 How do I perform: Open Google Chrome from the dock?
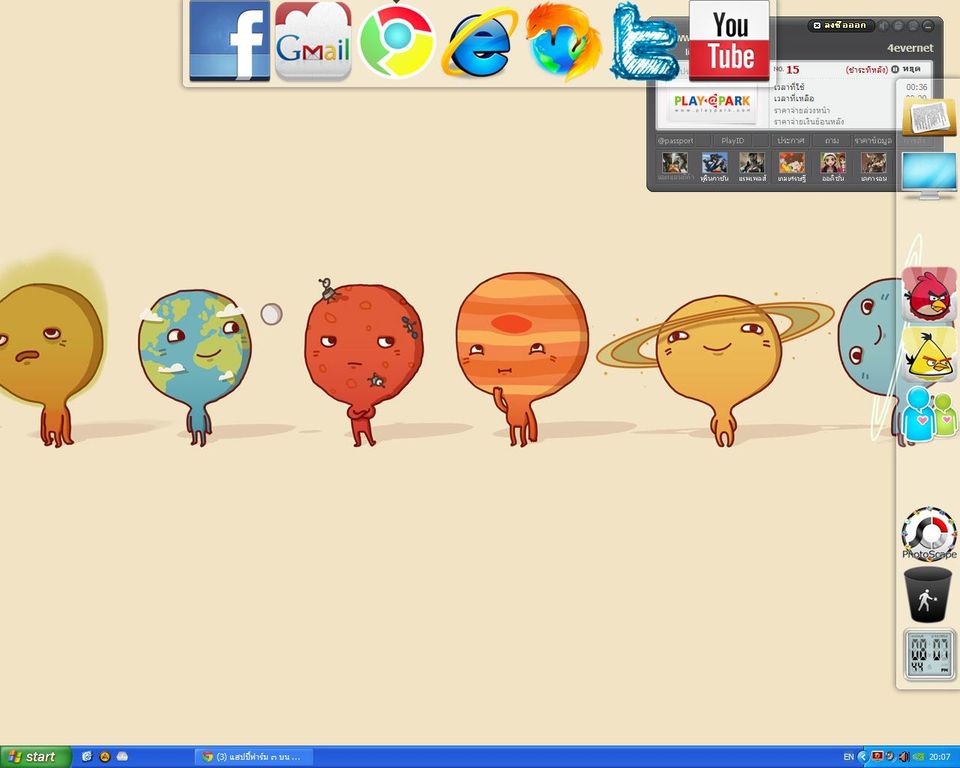pos(397,40)
